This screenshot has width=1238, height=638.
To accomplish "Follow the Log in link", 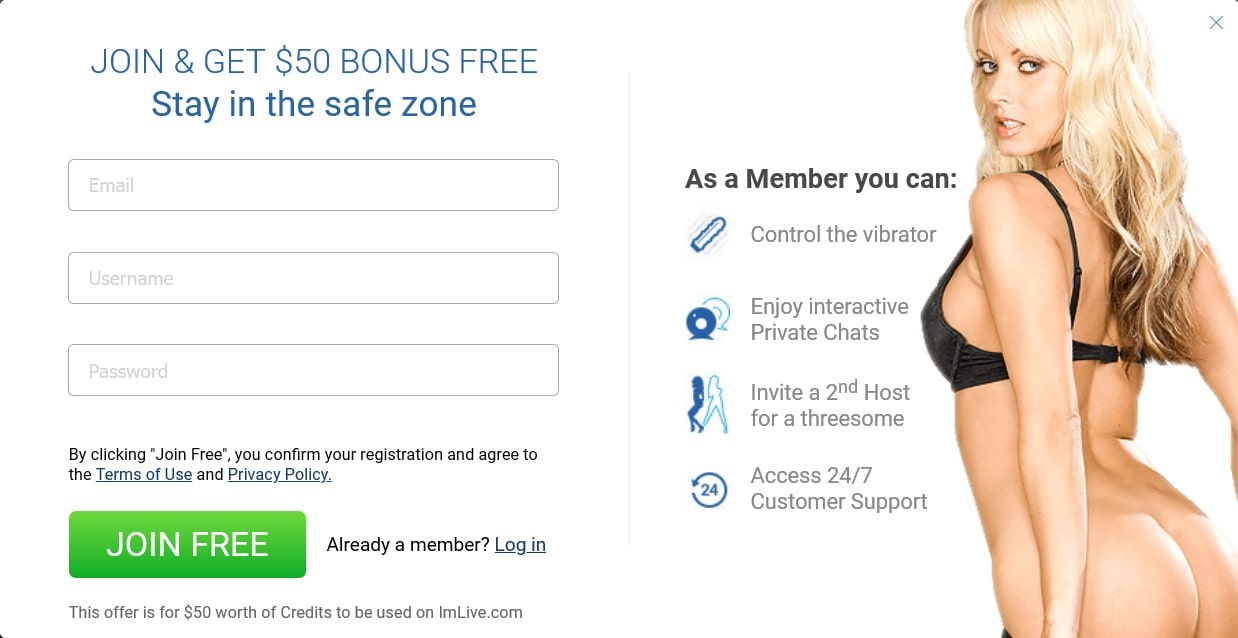I will (x=520, y=544).
